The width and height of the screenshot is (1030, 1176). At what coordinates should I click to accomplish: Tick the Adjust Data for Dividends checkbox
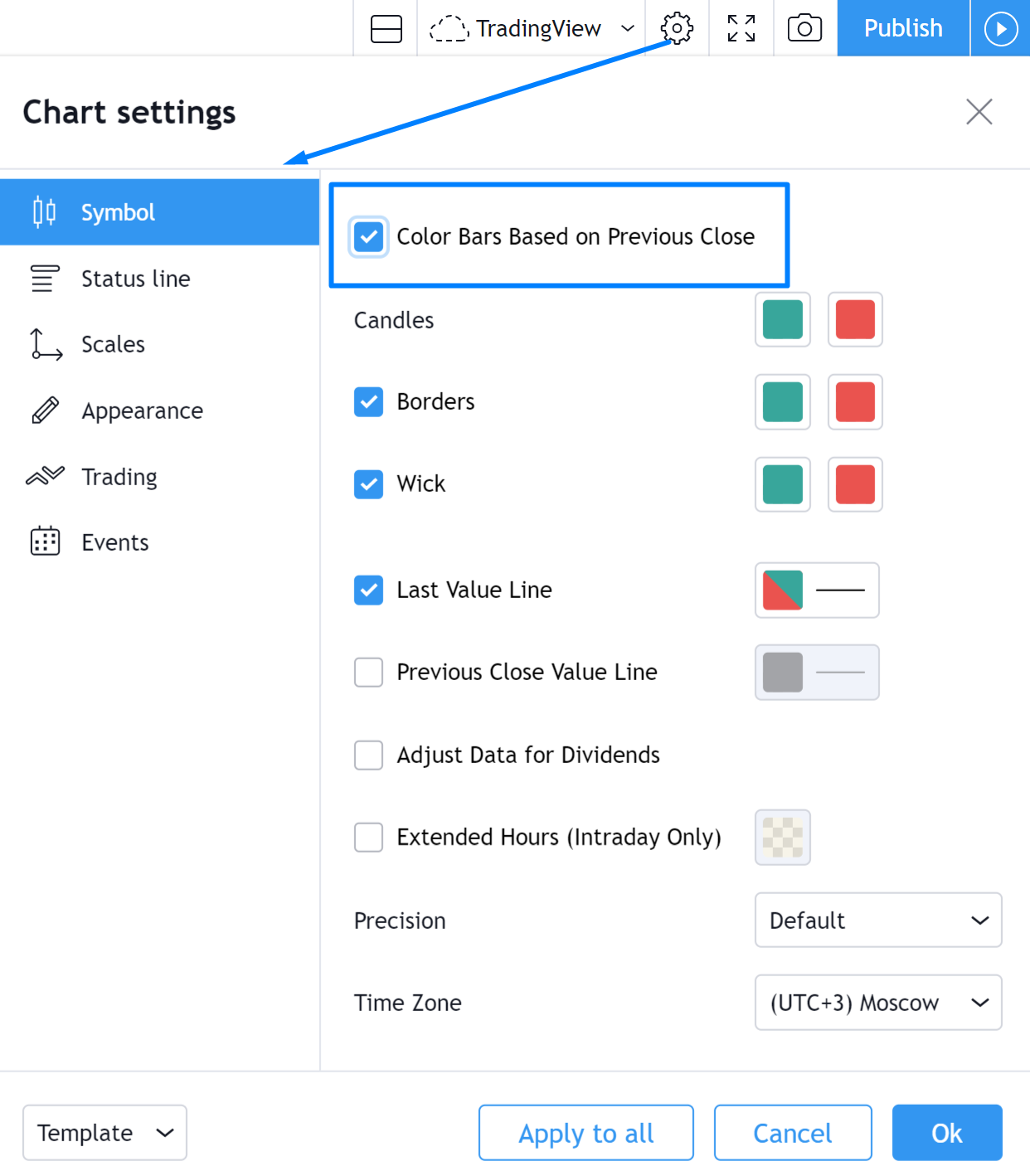click(368, 755)
